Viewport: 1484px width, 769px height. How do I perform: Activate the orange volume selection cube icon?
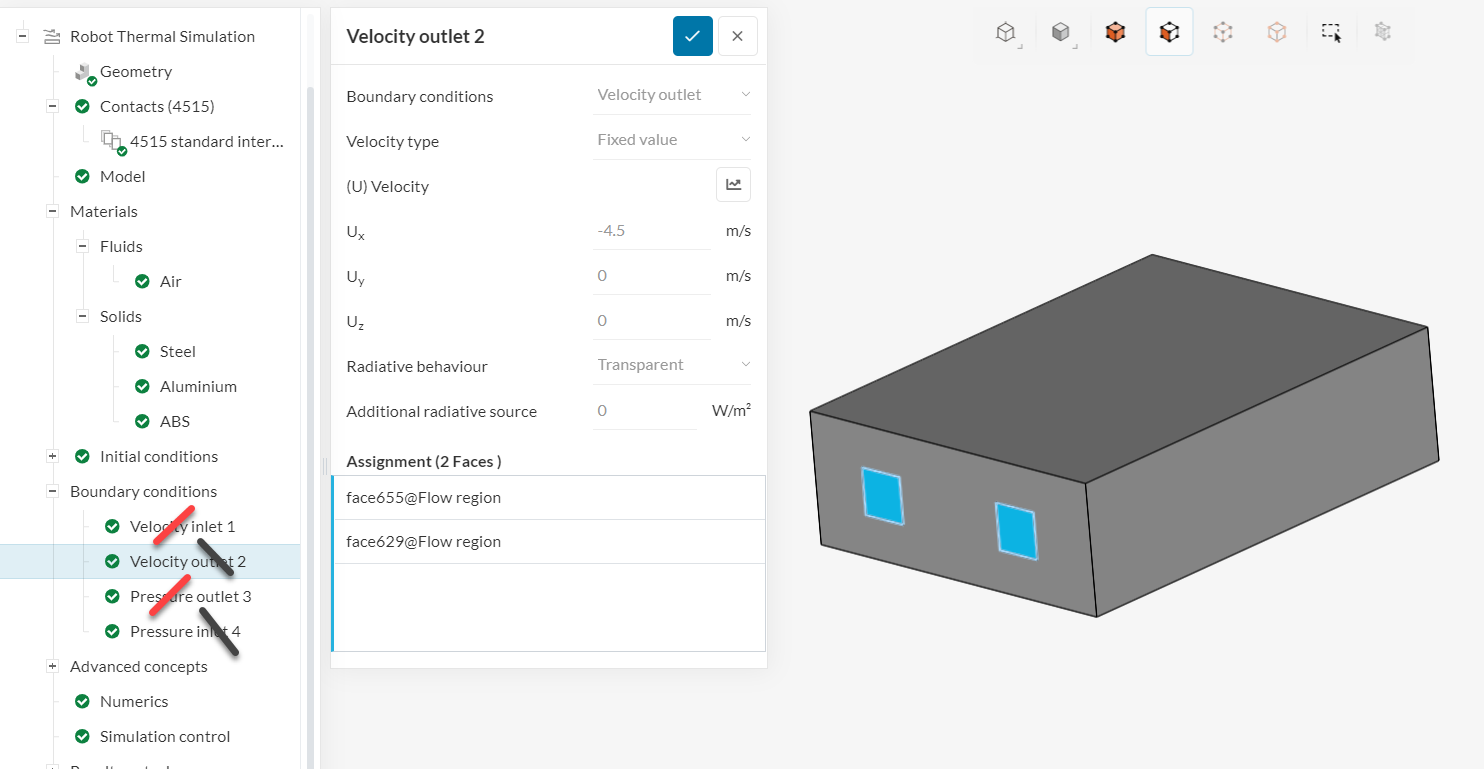coord(1115,32)
